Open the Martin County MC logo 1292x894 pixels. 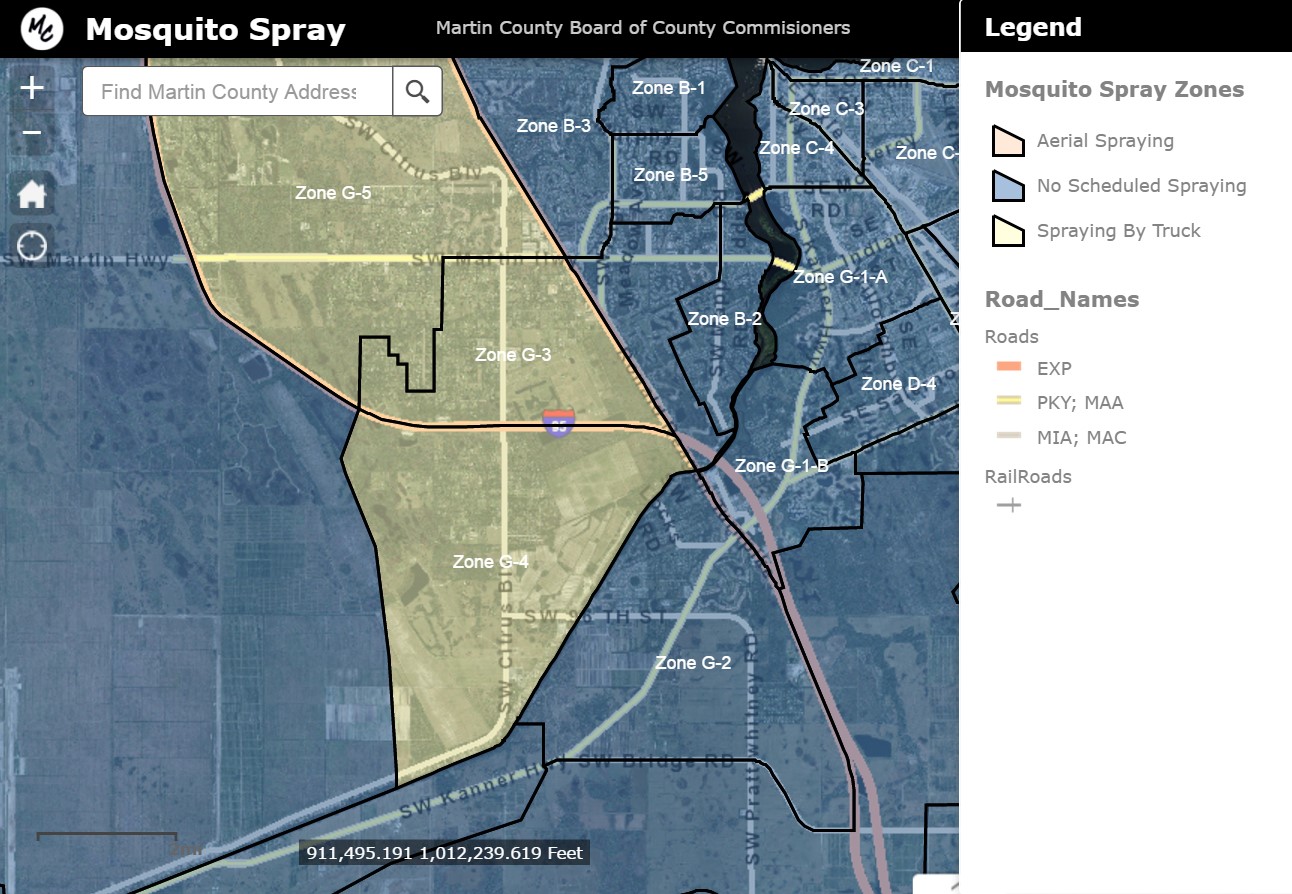point(42,29)
